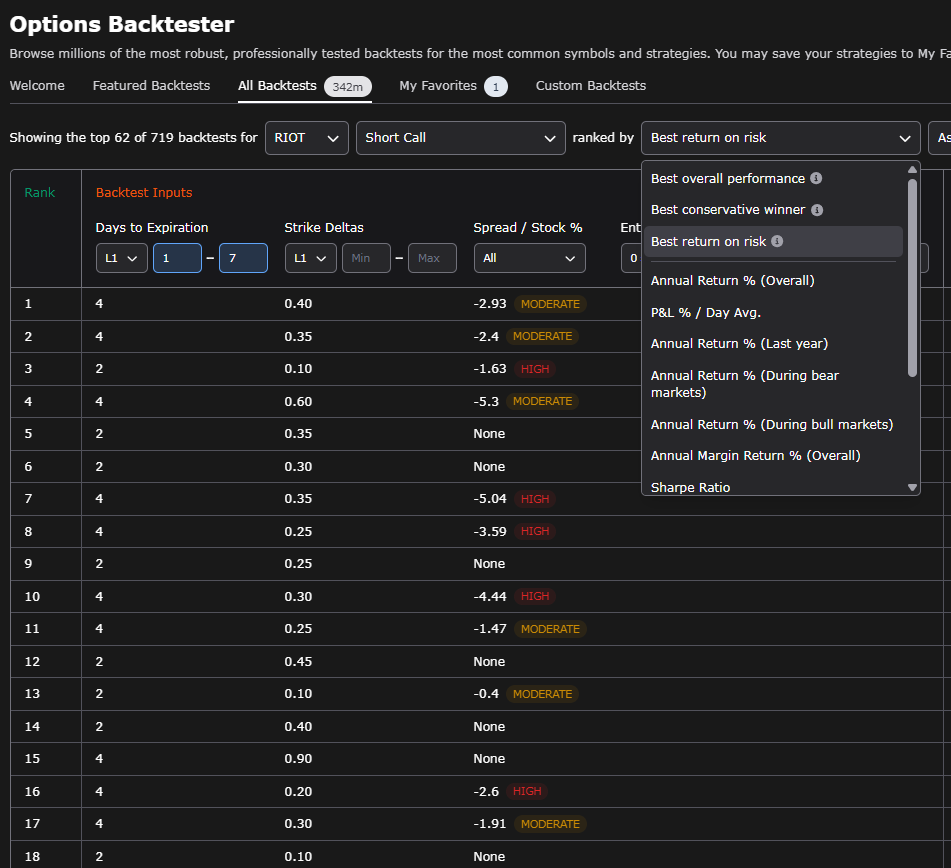Screen dimensions: 951x868
Task: Click strike delta 0.45 in rank 12 row
Action: click(x=298, y=662)
